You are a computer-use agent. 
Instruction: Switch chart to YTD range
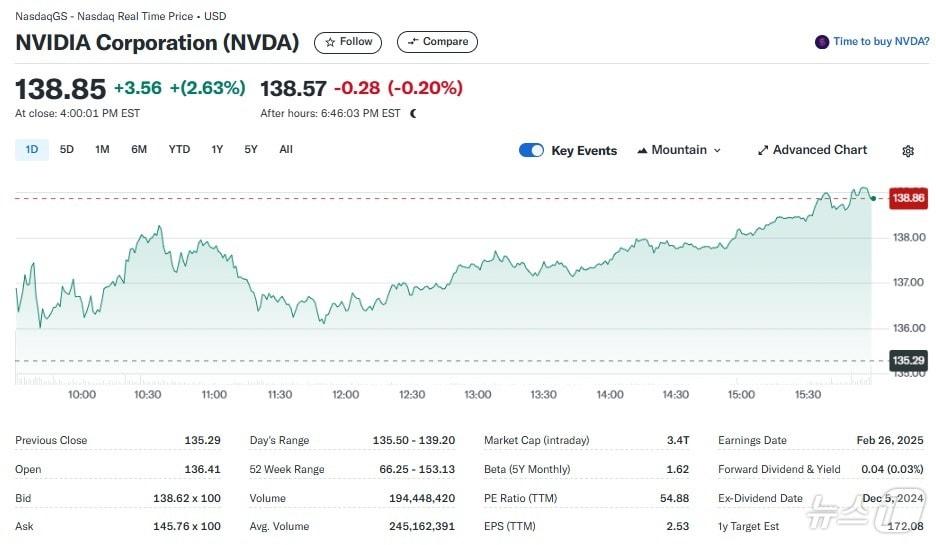[x=179, y=150]
